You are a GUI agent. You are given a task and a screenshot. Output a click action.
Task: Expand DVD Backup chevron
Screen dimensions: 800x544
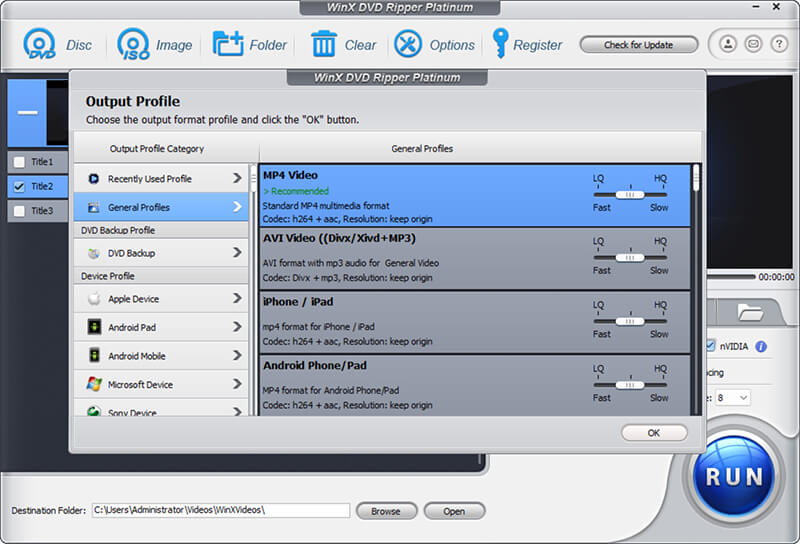click(237, 253)
